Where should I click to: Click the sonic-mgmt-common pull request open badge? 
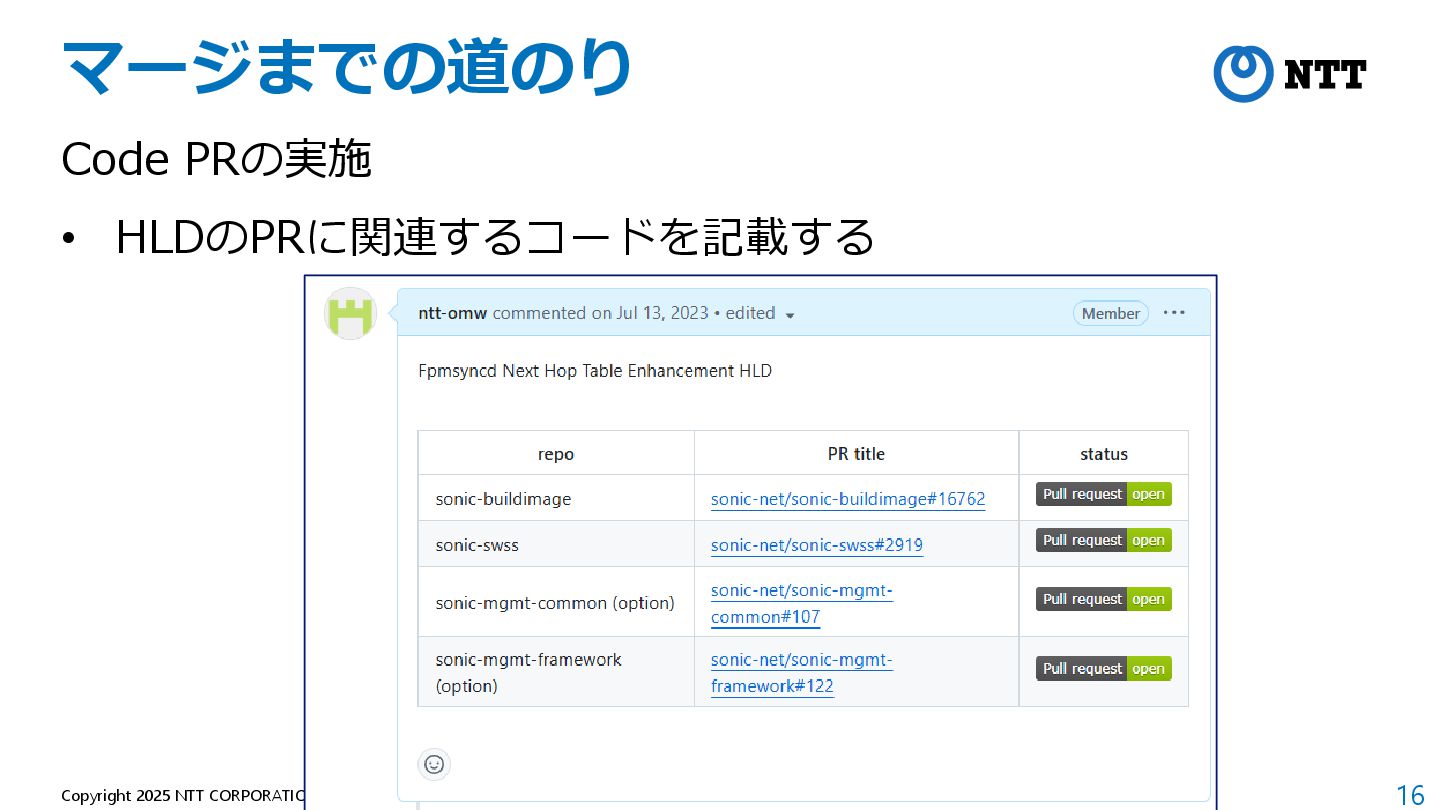tap(1103, 599)
